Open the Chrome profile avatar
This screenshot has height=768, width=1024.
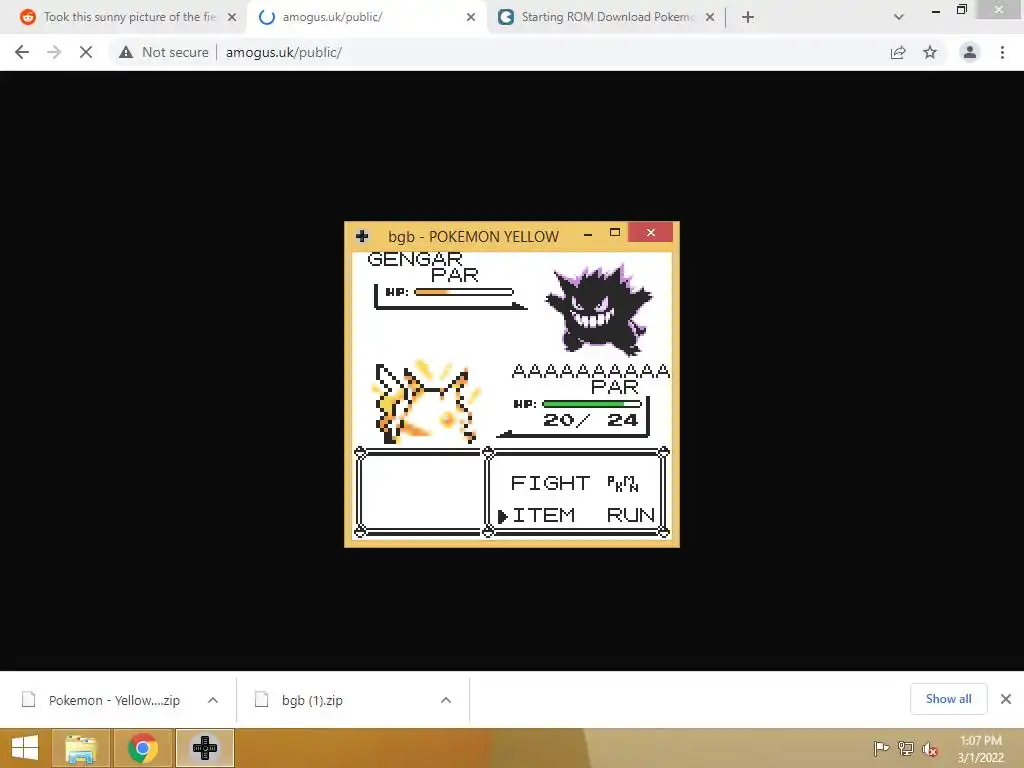tap(970, 52)
